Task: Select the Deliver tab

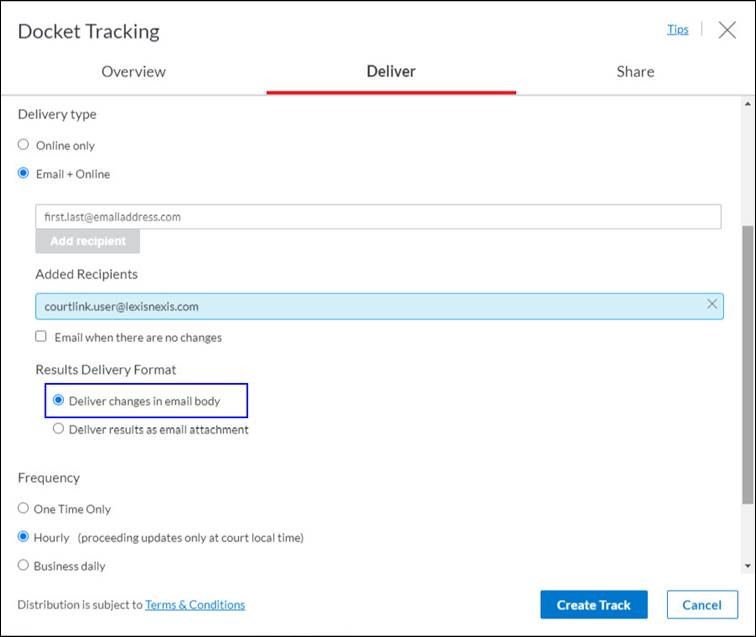Action: click(x=391, y=72)
